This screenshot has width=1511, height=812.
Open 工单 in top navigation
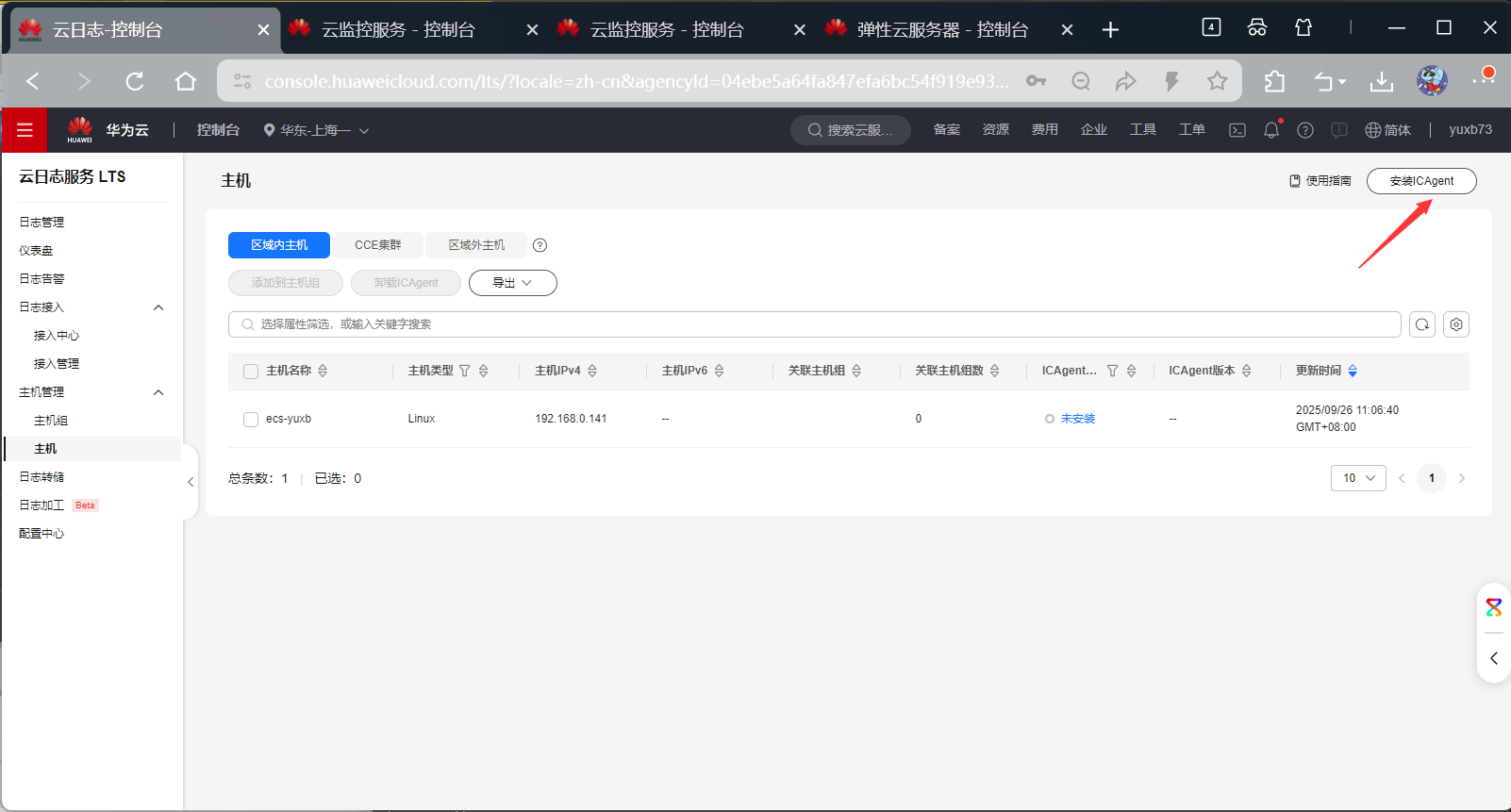(x=1191, y=130)
